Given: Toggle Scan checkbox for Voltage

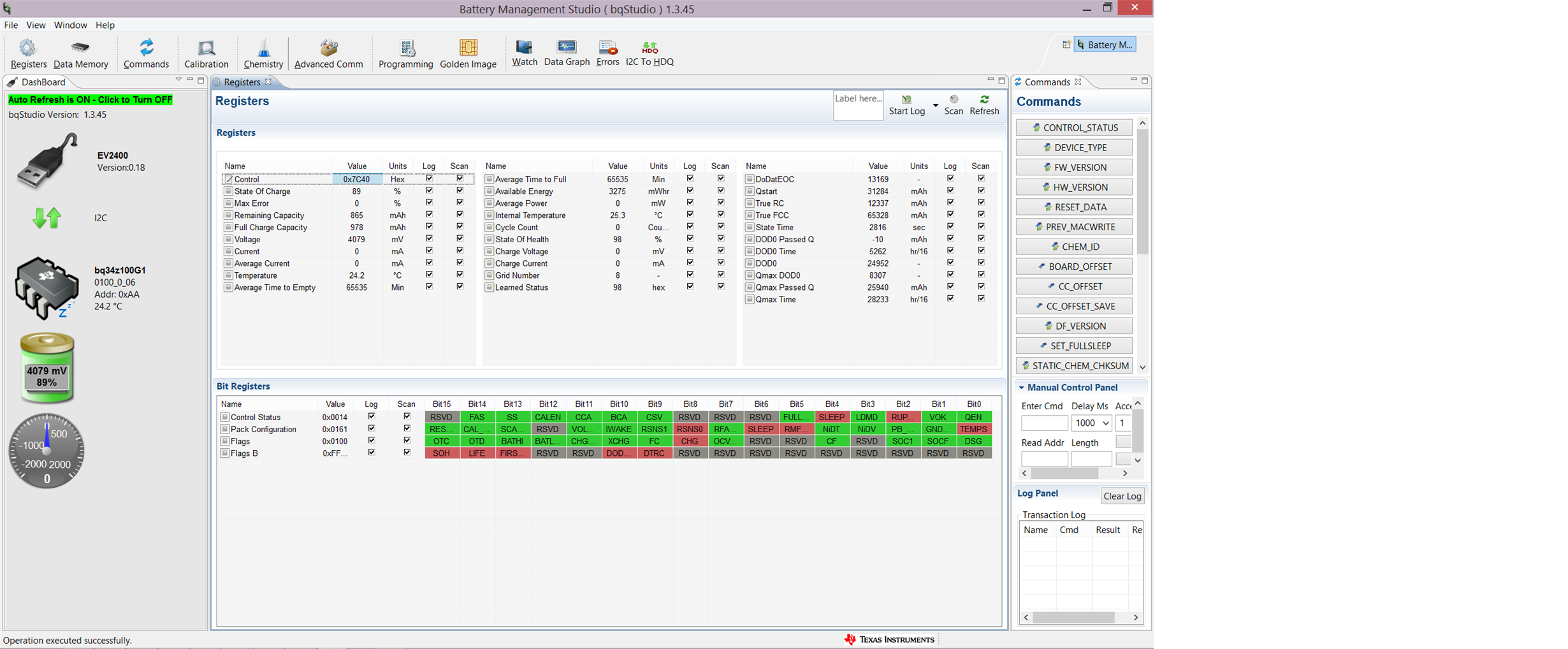Looking at the screenshot, I should [x=460, y=238].
